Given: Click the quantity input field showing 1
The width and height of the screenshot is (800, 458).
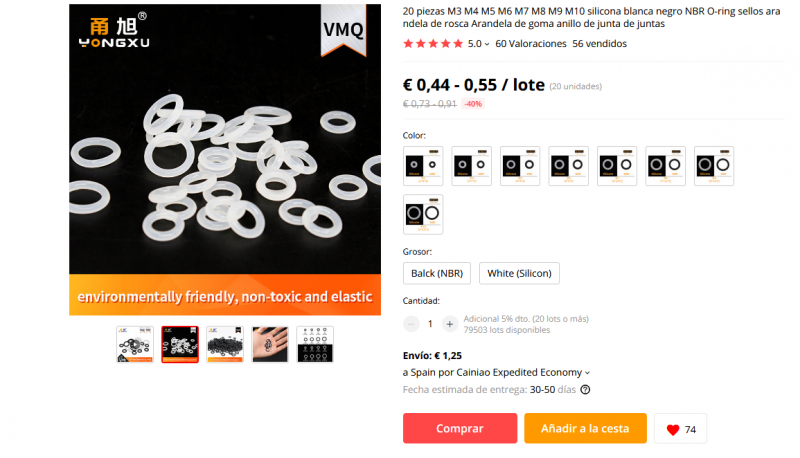Looking at the screenshot, I should point(430,324).
